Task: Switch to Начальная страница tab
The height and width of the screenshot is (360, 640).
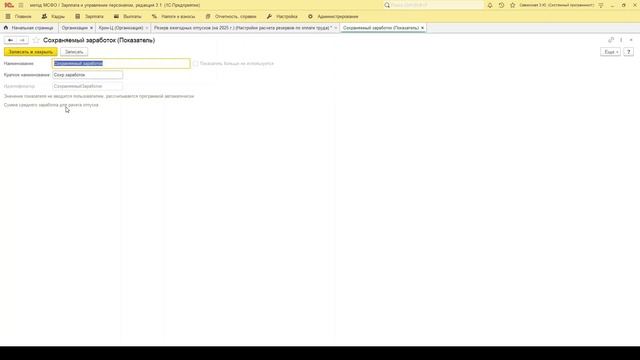Action: tap(29, 28)
